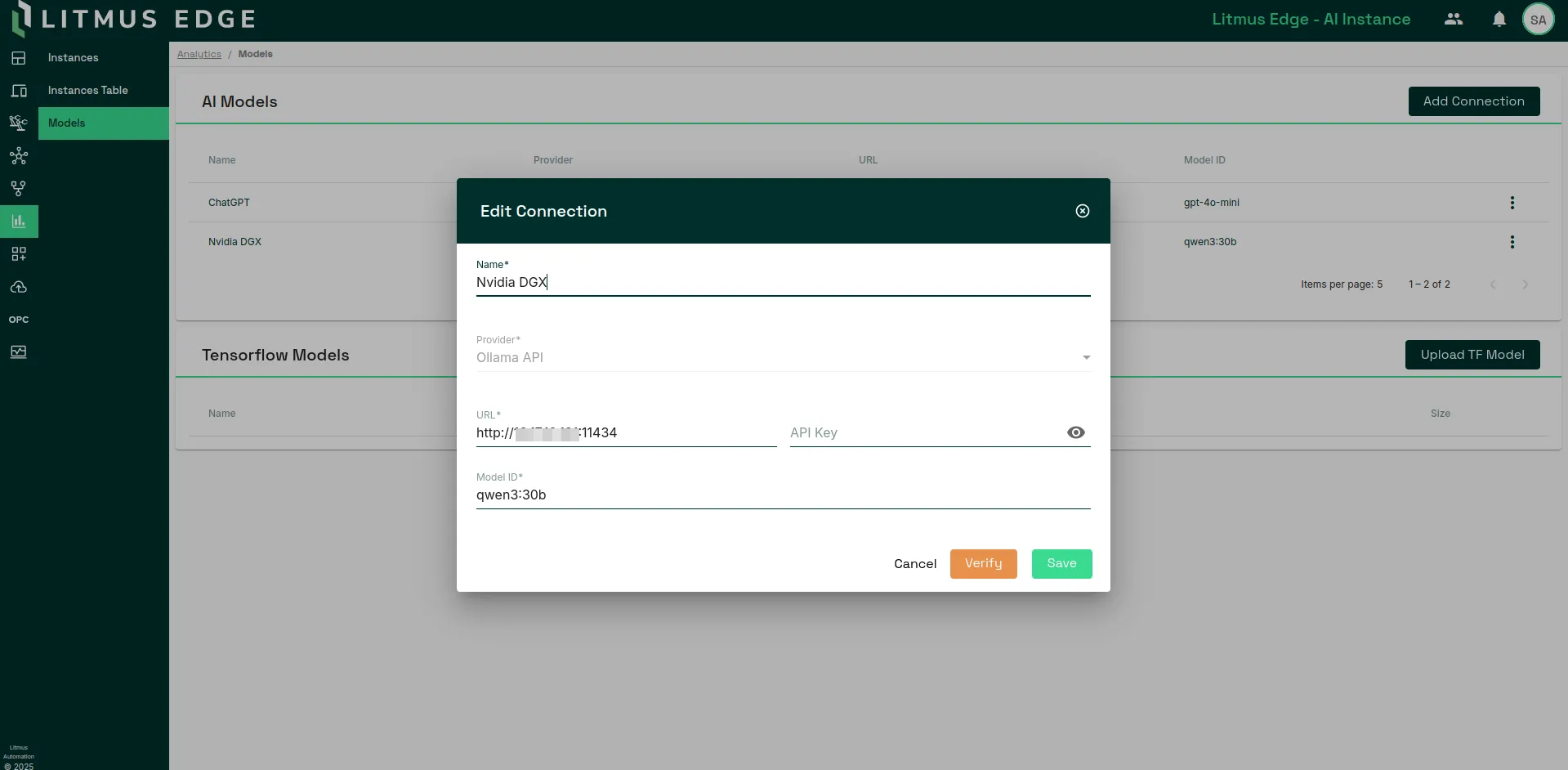Open the Nvidia DGX row options menu
The height and width of the screenshot is (770, 1568).
click(1512, 242)
